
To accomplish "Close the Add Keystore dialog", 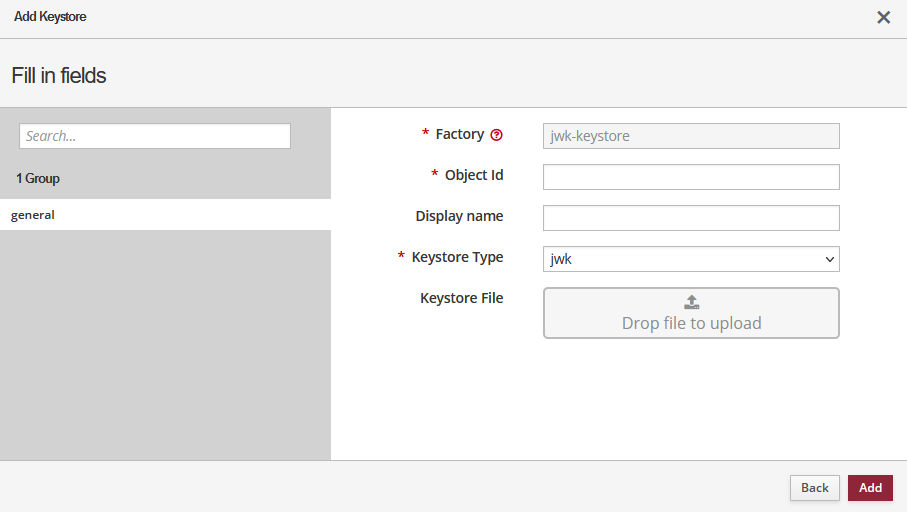I will [x=883, y=17].
